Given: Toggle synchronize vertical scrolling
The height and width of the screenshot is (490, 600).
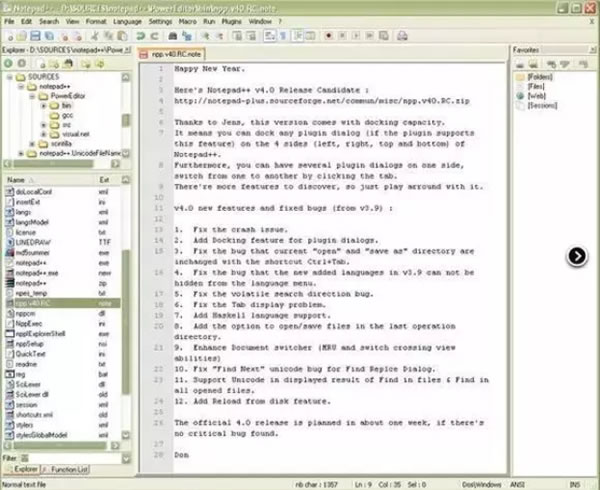Looking at the screenshot, I should [237, 36].
